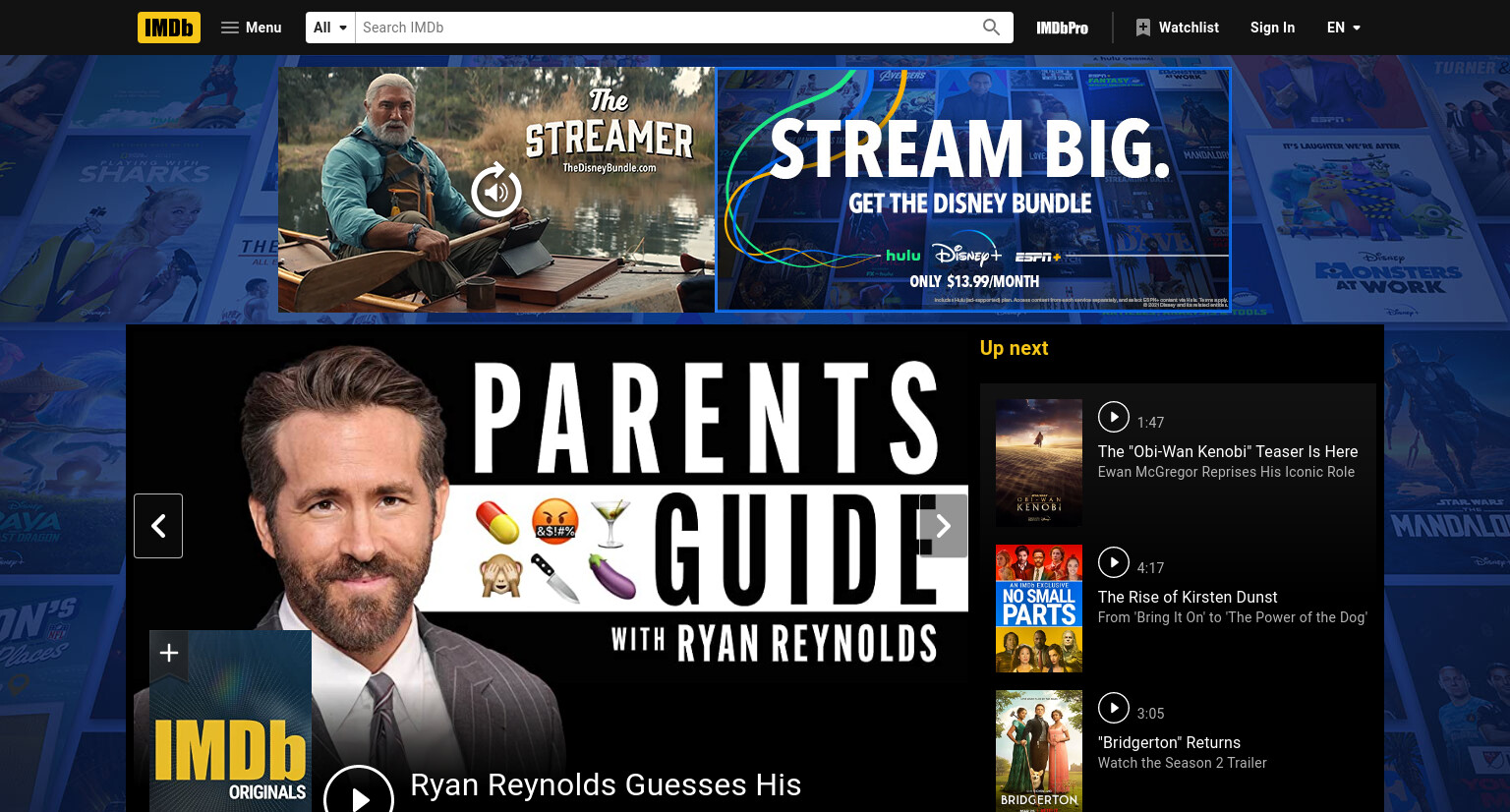This screenshot has width=1510, height=812.
Task: Click the Up next heading
Action: [1014, 348]
